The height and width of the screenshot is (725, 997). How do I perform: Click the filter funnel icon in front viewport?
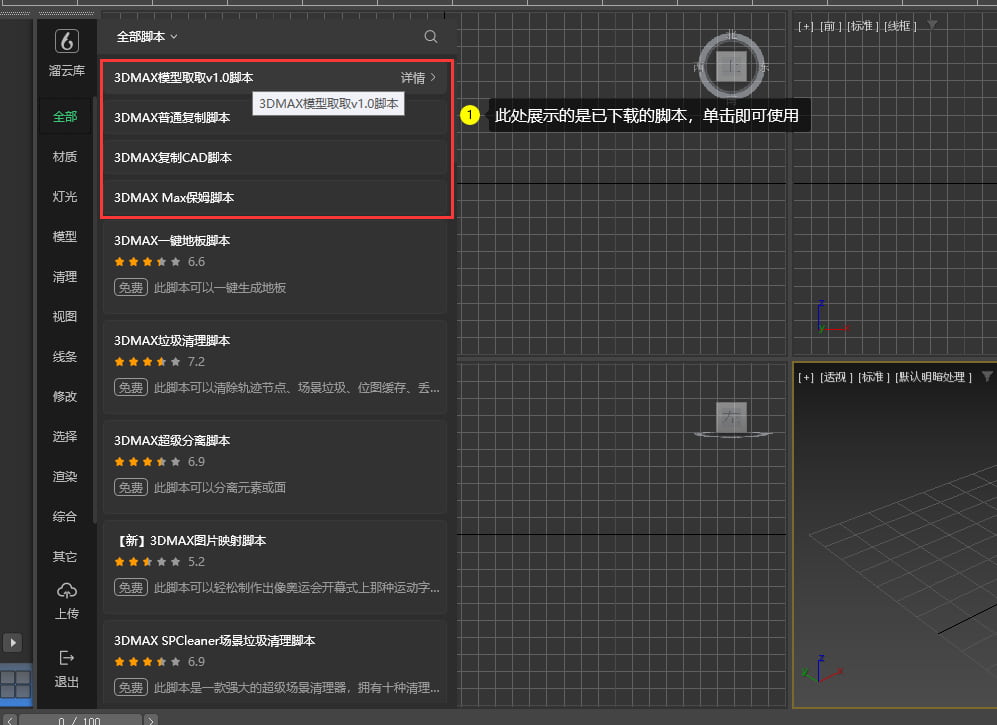932,25
